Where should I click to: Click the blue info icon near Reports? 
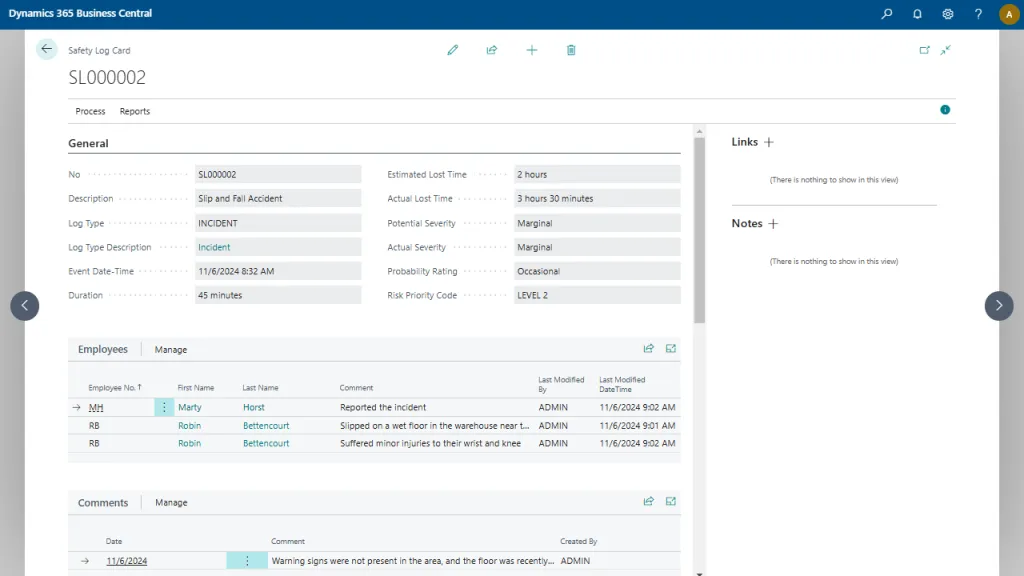944,110
